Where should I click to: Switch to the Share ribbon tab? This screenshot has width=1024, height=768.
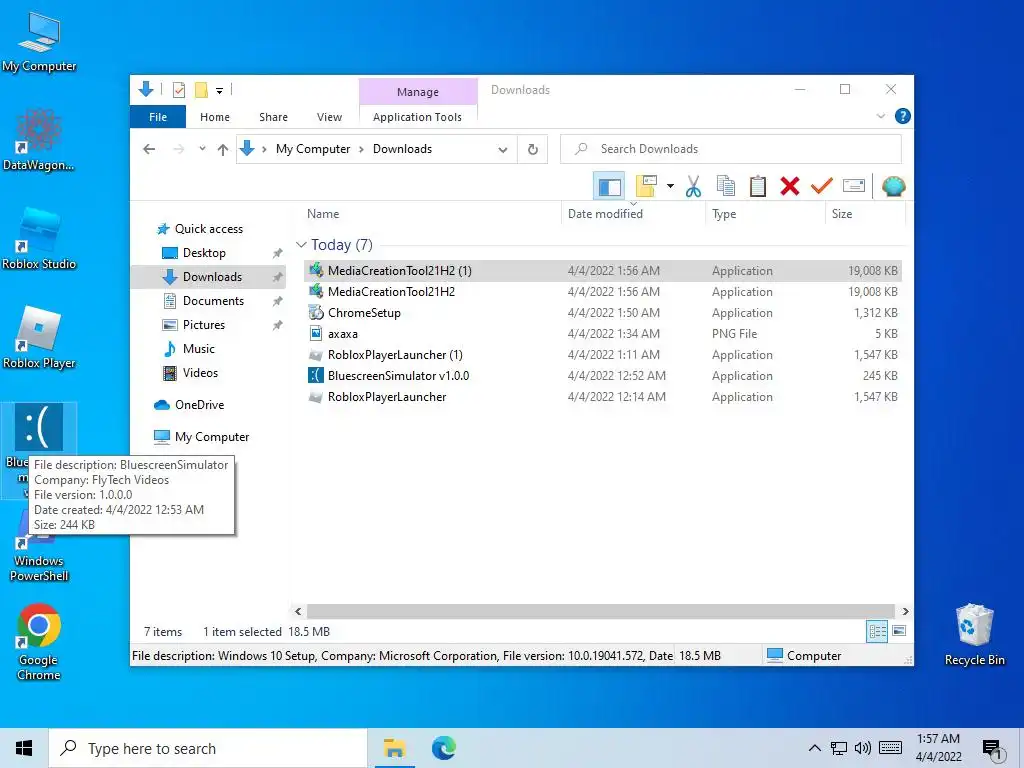[x=273, y=117]
